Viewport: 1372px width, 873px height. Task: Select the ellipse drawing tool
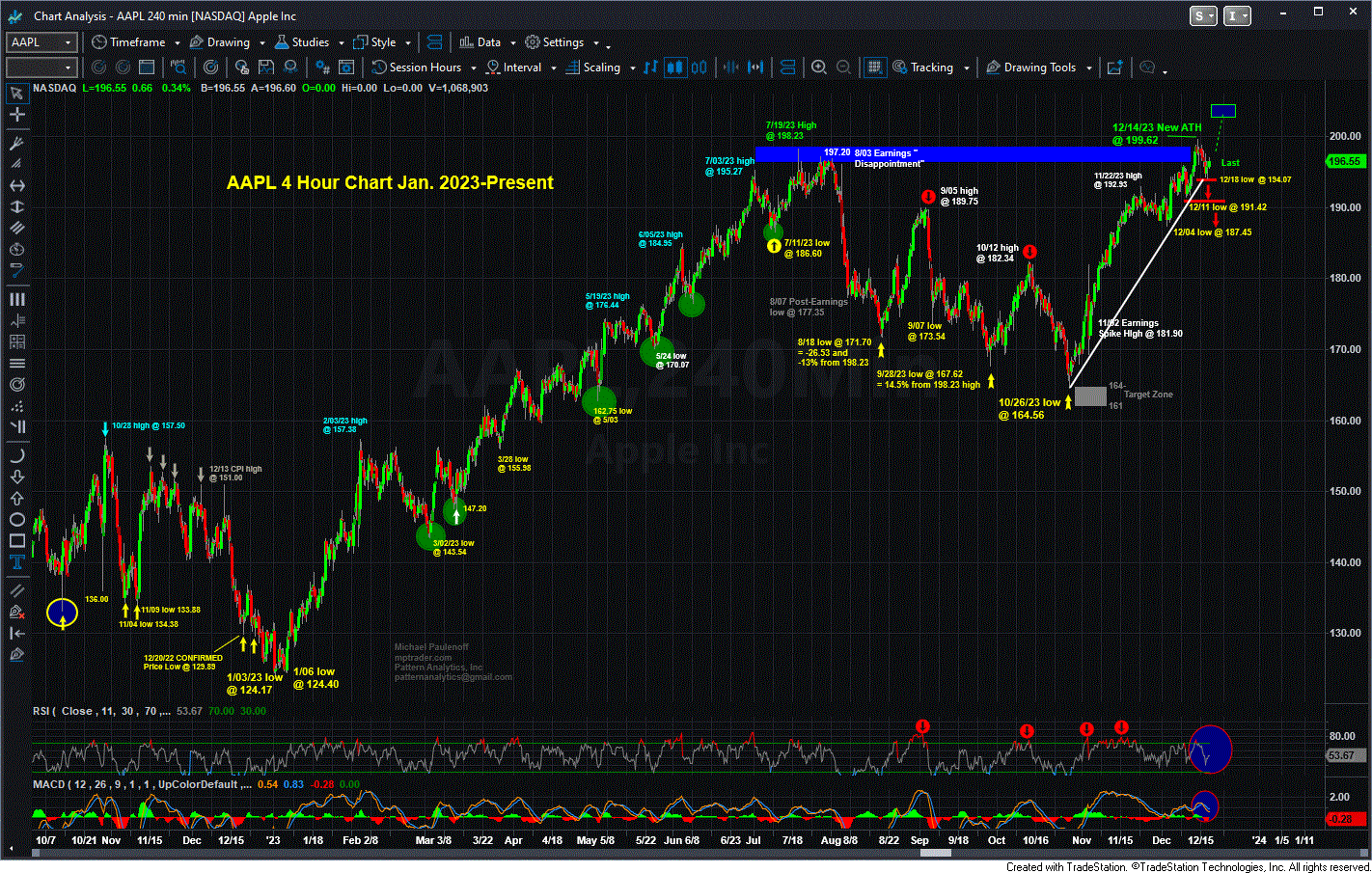click(x=16, y=519)
